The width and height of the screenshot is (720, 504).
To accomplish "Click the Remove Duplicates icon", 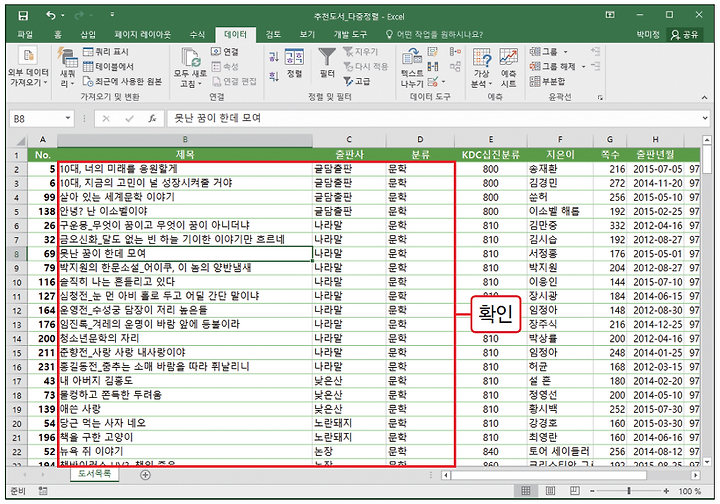I will (433, 67).
